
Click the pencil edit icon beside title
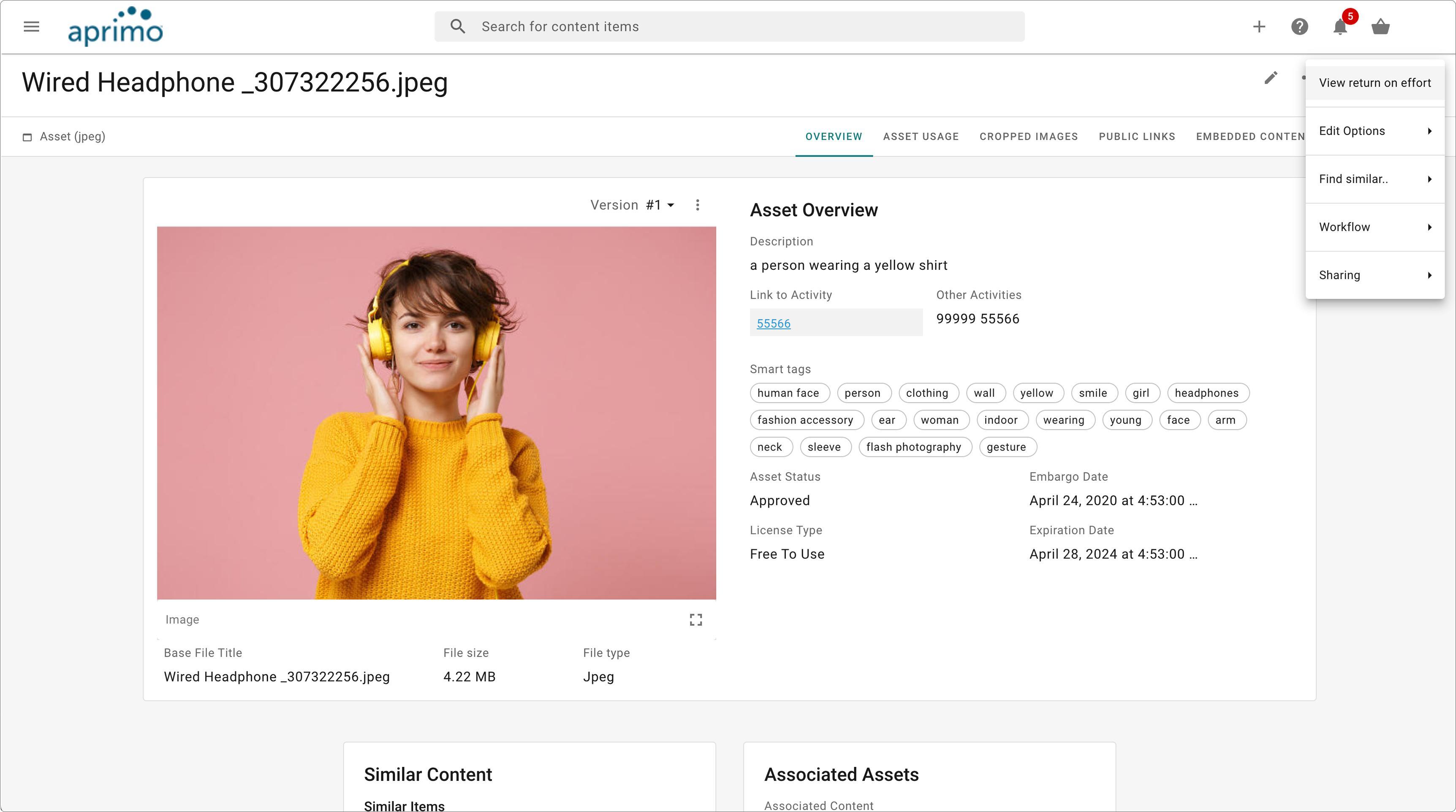pyautogui.click(x=1271, y=78)
